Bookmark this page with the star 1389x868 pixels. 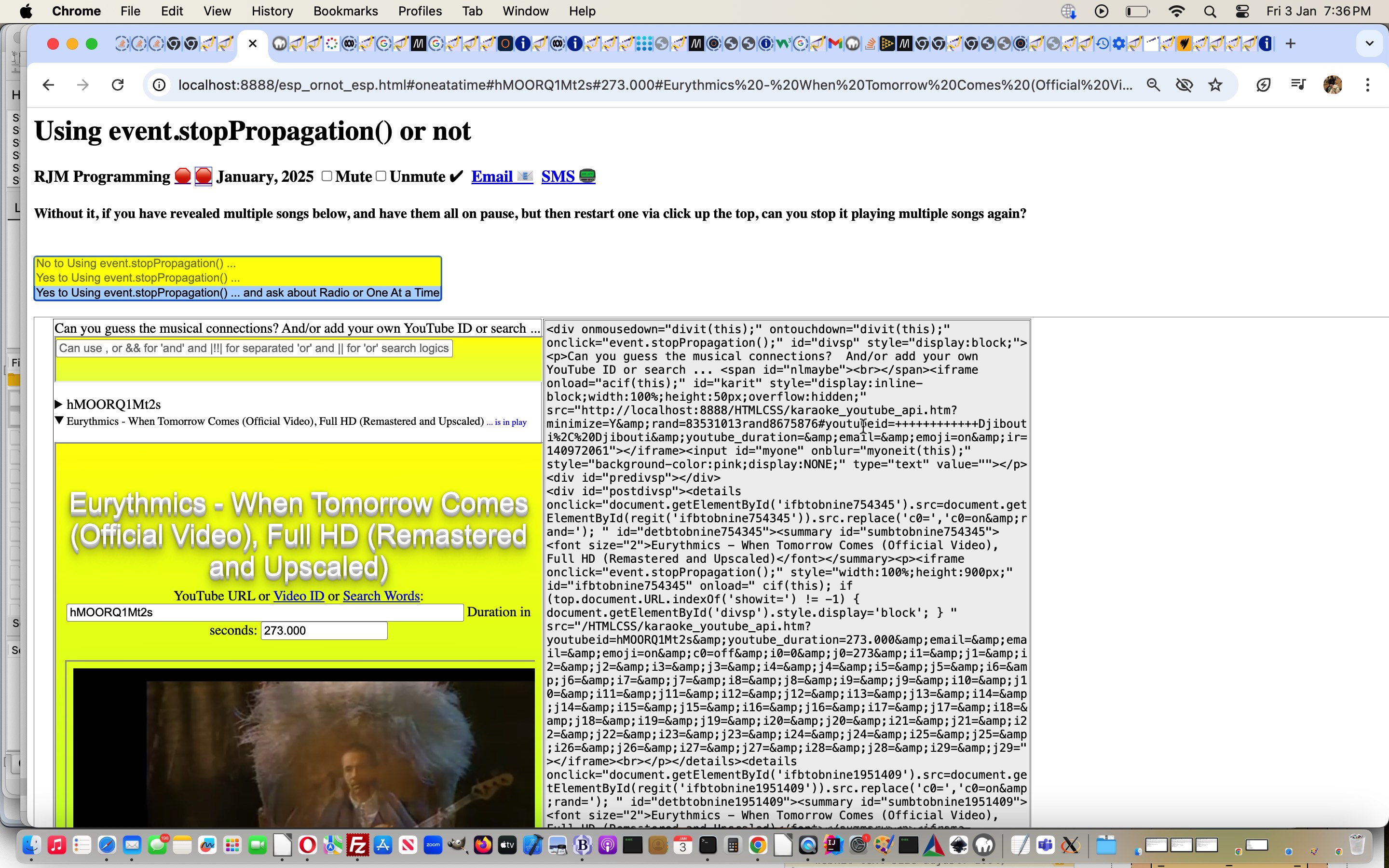tap(1215, 85)
